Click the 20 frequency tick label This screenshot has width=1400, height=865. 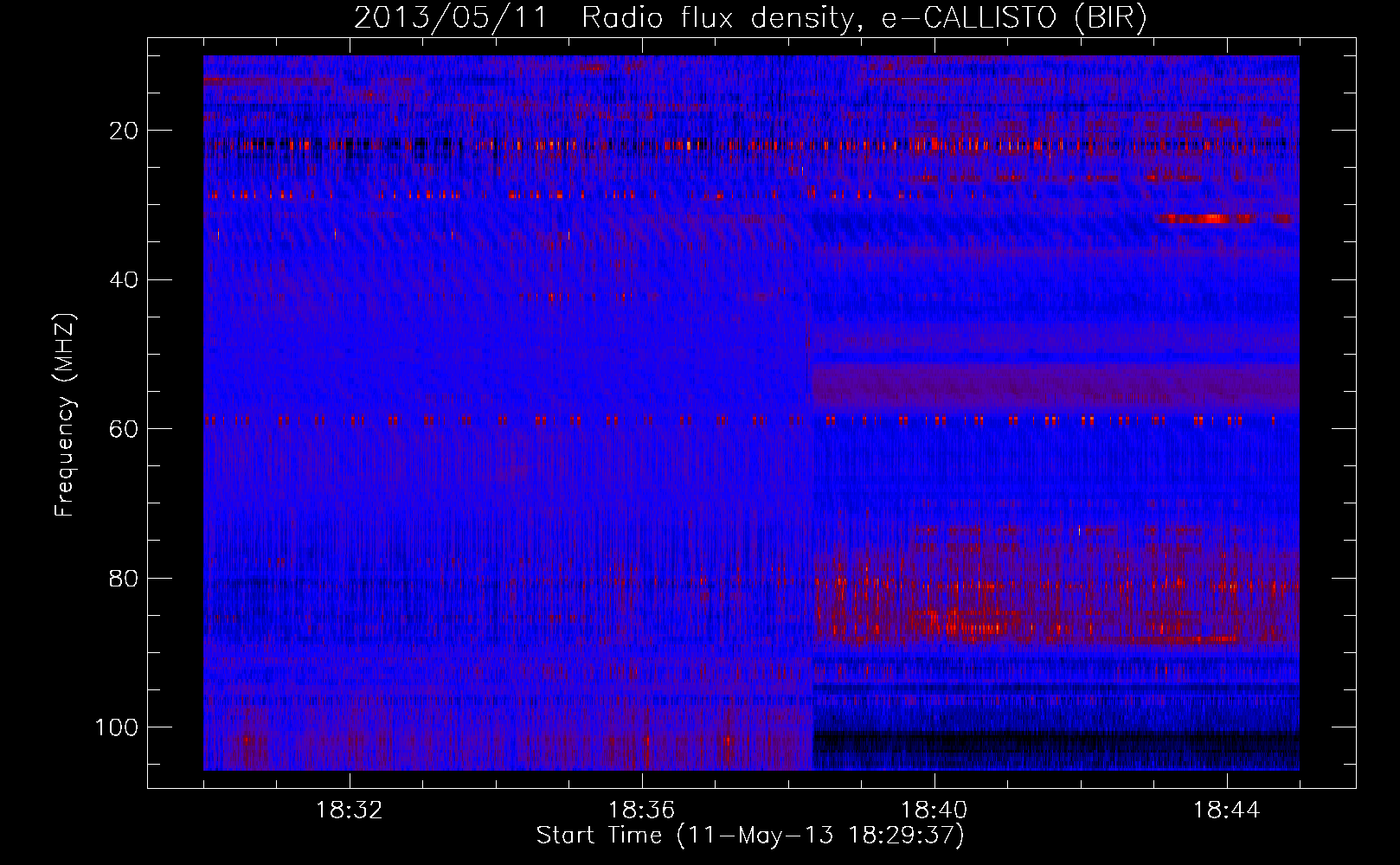click(x=122, y=131)
